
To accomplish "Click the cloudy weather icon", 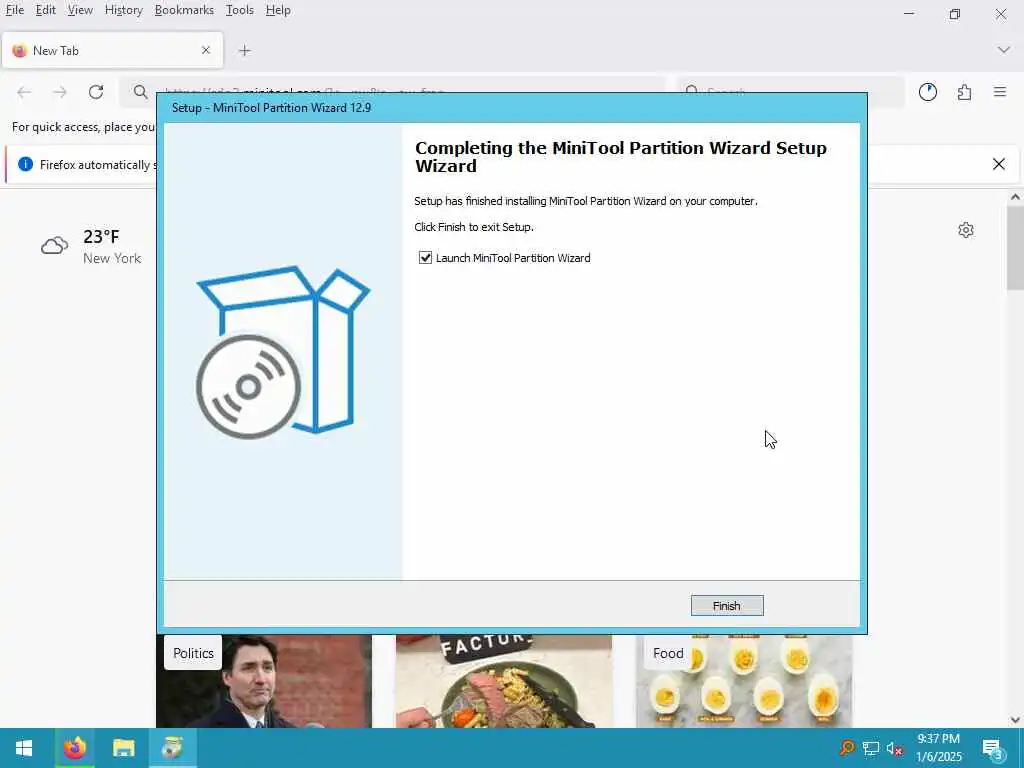I will (x=55, y=246).
